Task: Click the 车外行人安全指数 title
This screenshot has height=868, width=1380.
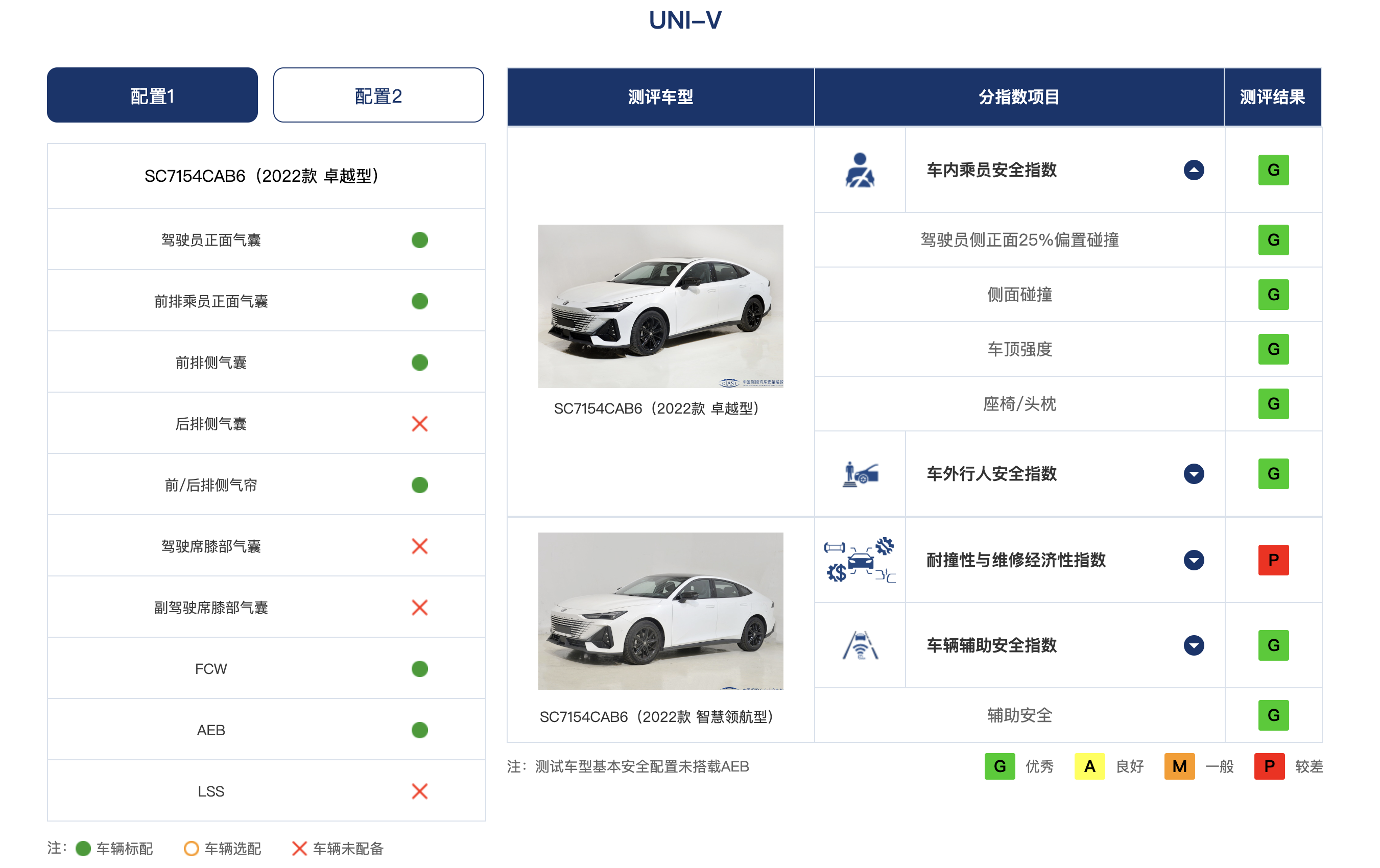Action: [x=991, y=474]
